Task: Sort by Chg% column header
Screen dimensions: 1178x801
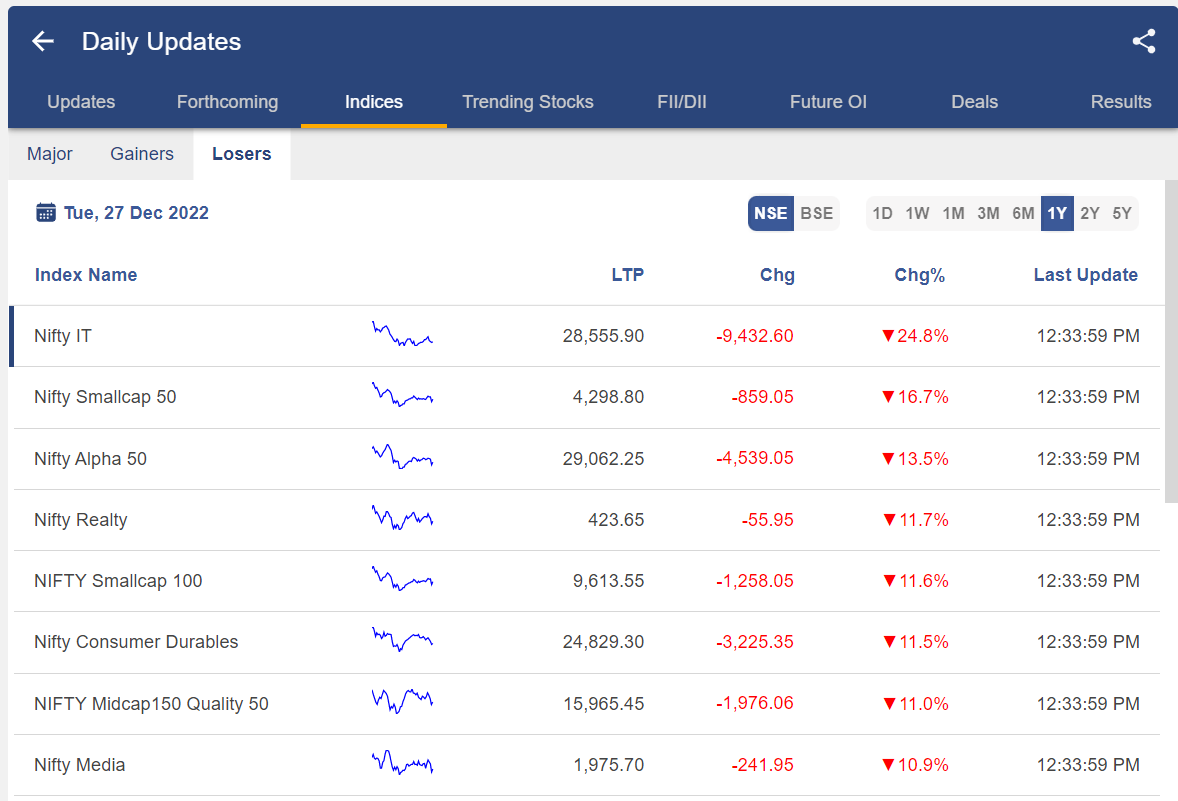Action: tap(919, 275)
